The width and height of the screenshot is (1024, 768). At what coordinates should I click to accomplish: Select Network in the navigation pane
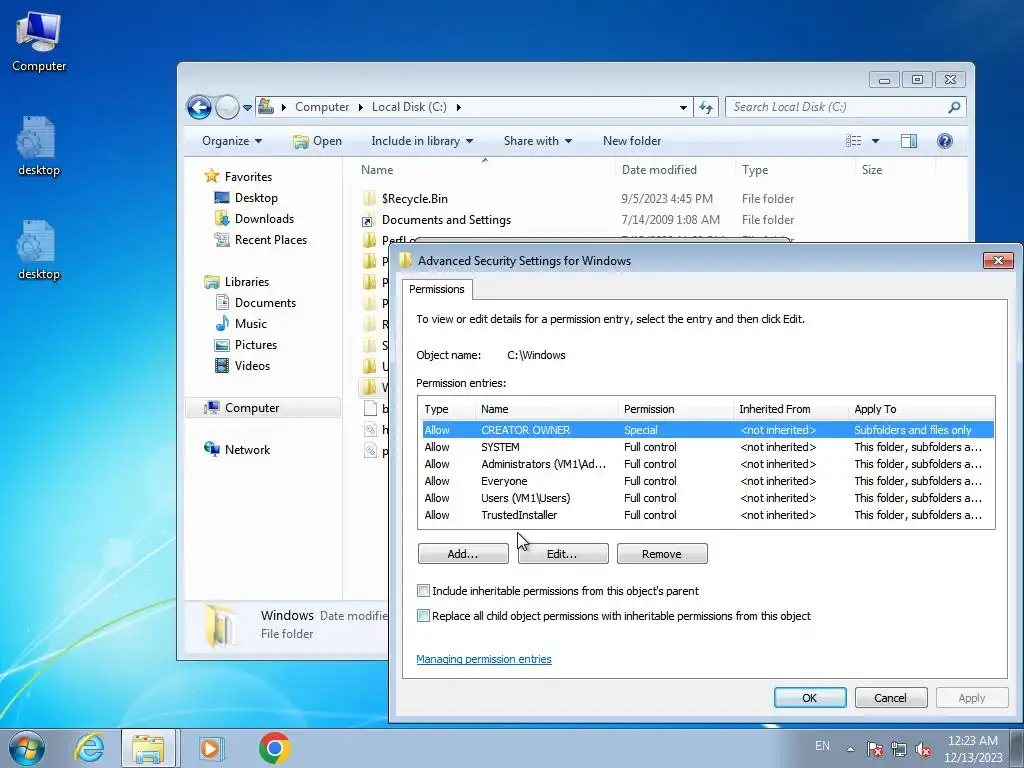coord(237,449)
